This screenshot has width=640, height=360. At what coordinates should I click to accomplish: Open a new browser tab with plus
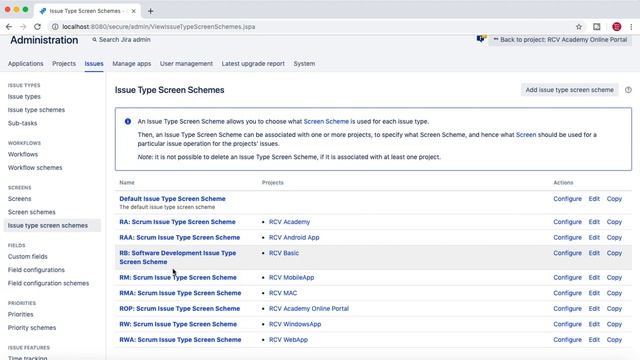pos(151,11)
